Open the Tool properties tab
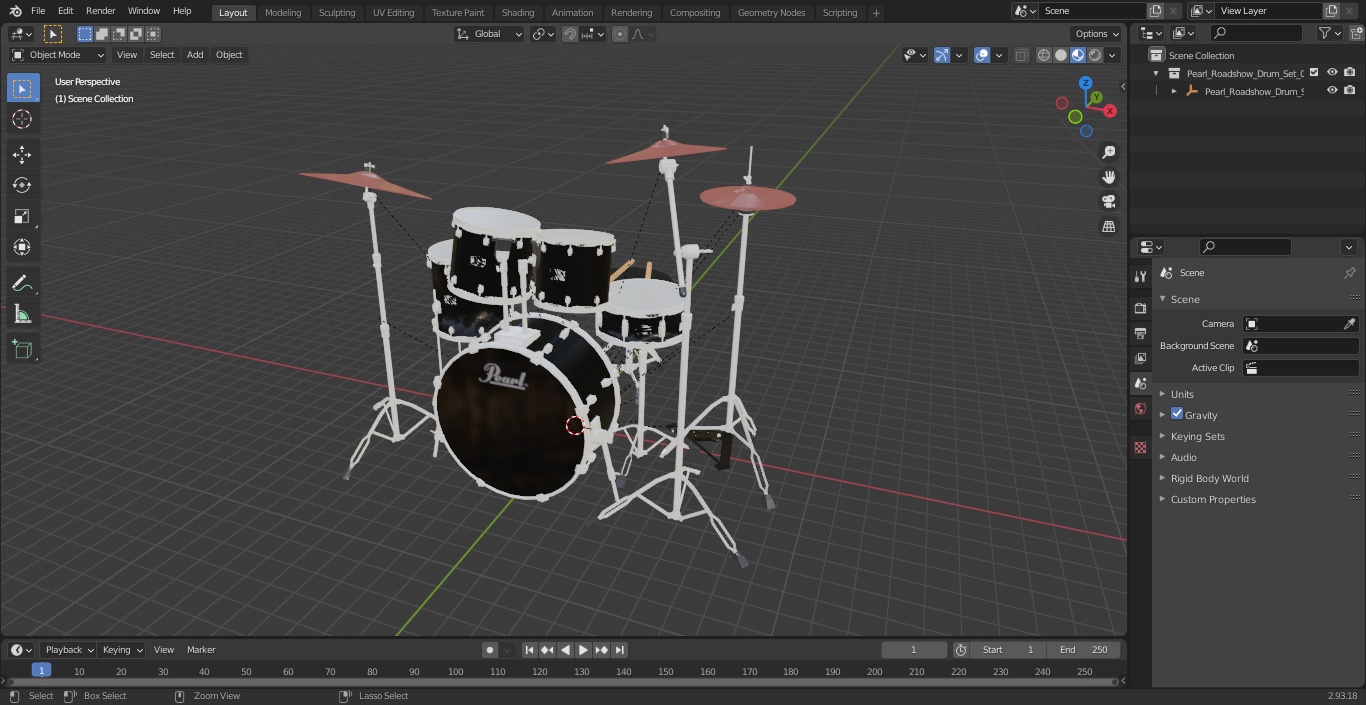Viewport: 1366px width, 705px height. coord(1140,277)
